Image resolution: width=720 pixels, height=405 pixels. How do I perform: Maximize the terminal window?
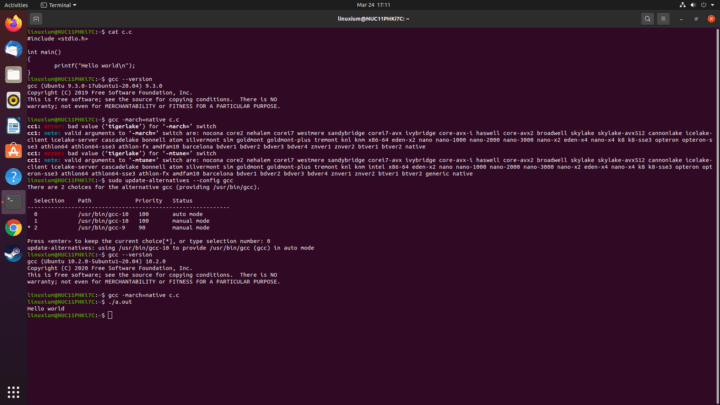pyautogui.click(x=696, y=19)
